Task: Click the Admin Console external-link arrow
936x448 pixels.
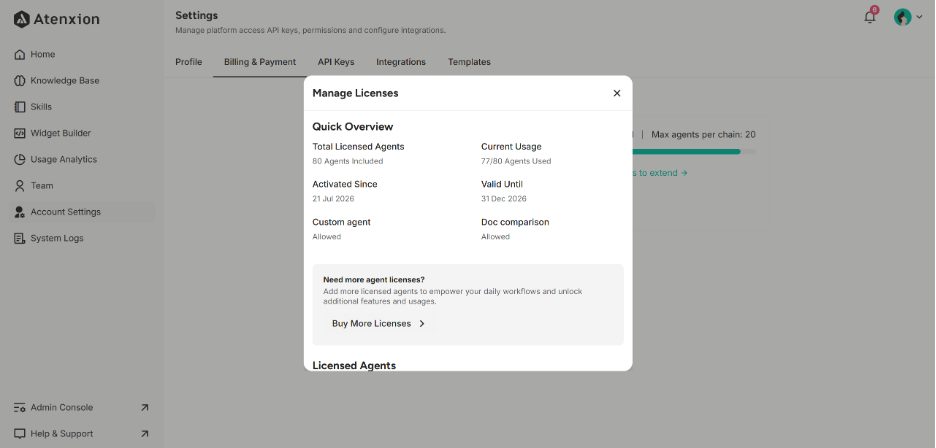Action: 144,407
